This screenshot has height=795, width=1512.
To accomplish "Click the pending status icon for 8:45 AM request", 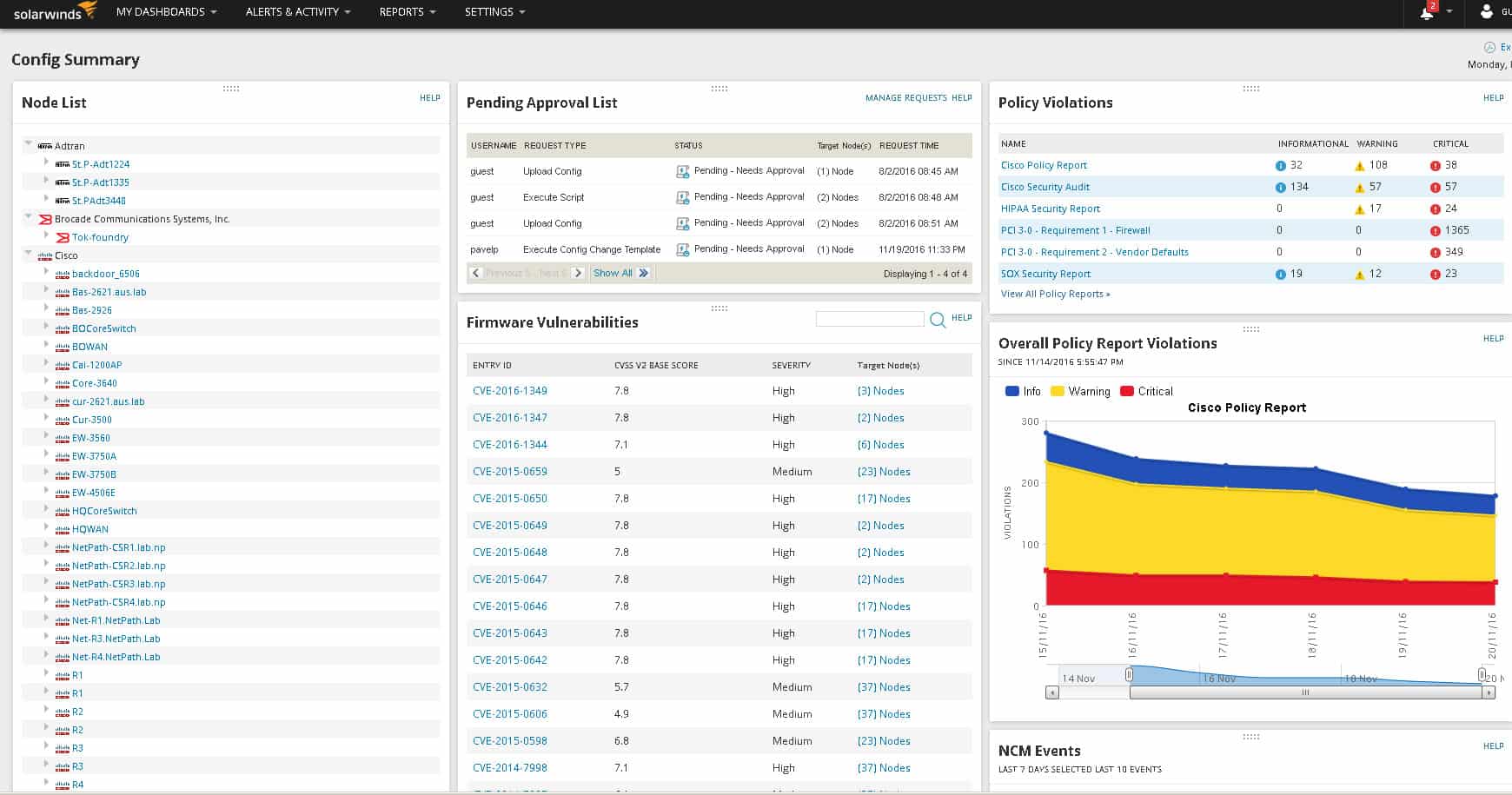I will click(x=682, y=171).
